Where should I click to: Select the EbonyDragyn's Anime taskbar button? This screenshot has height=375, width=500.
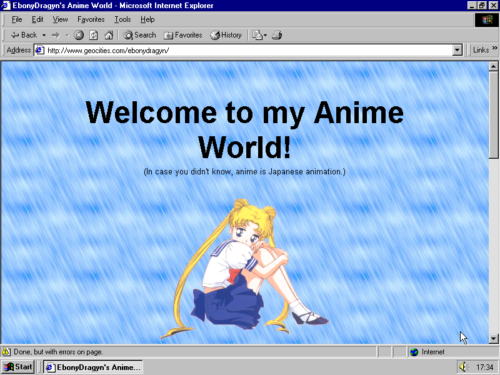pyautogui.click(x=93, y=367)
